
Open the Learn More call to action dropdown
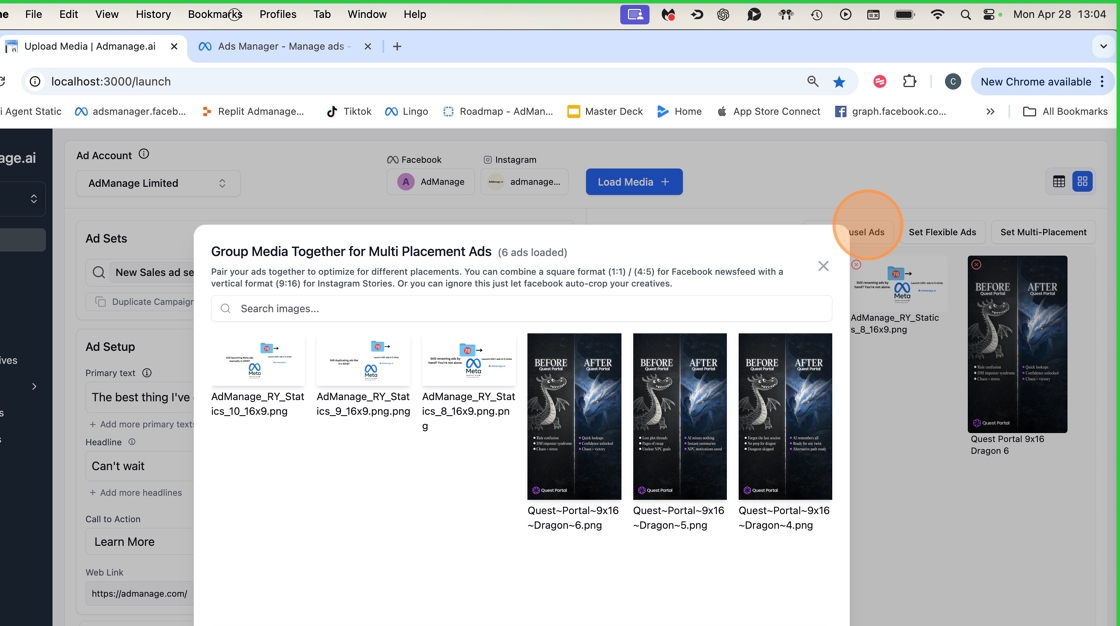point(140,542)
